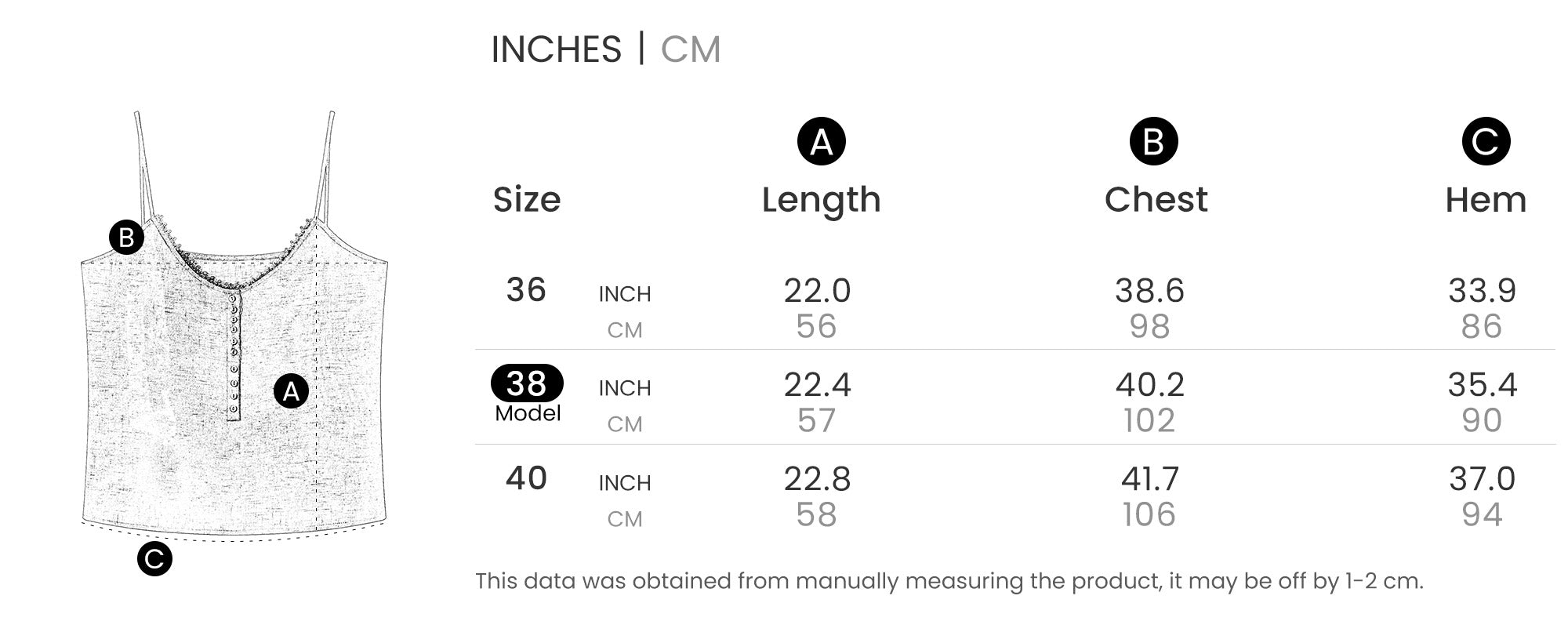Click the A circle above Length column
Screen dimensions: 1568x632
[821, 142]
